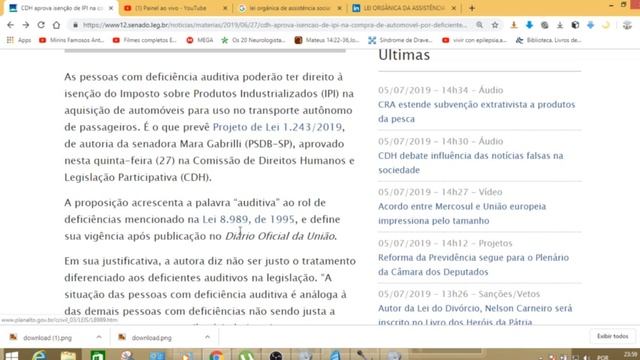
Task: Close the lei orgânica Google tab
Action: pos(339,8)
